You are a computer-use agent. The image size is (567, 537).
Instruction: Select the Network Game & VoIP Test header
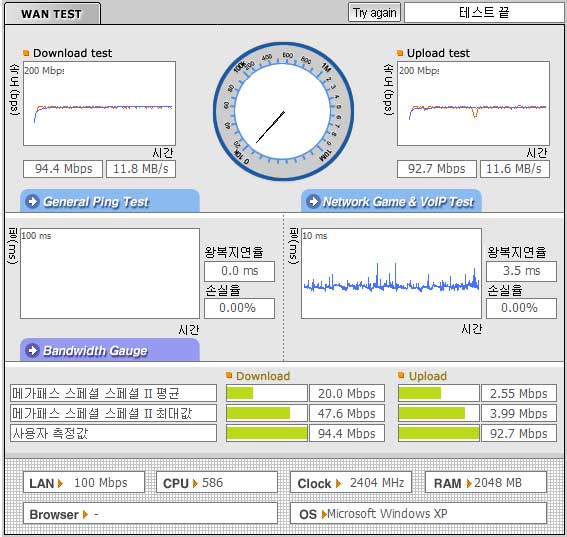[391, 201]
